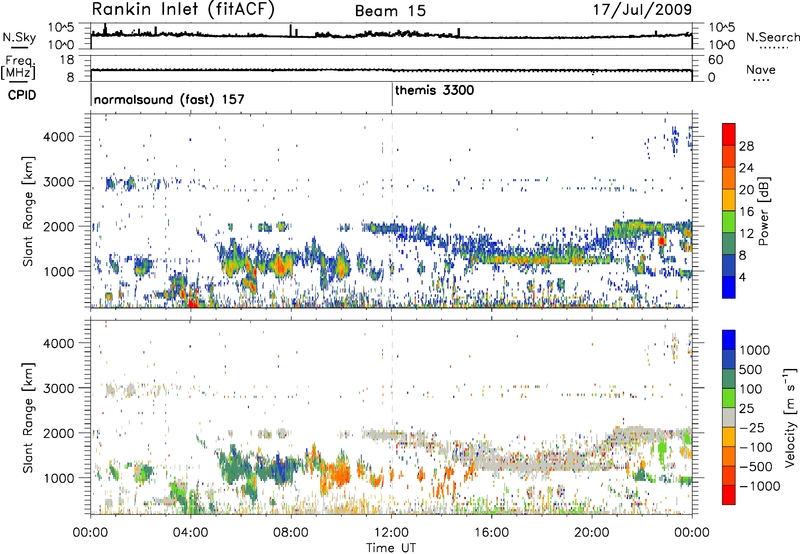The image size is (800, 554).
Task: Click the Velocity [m s-1] colorbar title
Action: (x=790, y=417)
